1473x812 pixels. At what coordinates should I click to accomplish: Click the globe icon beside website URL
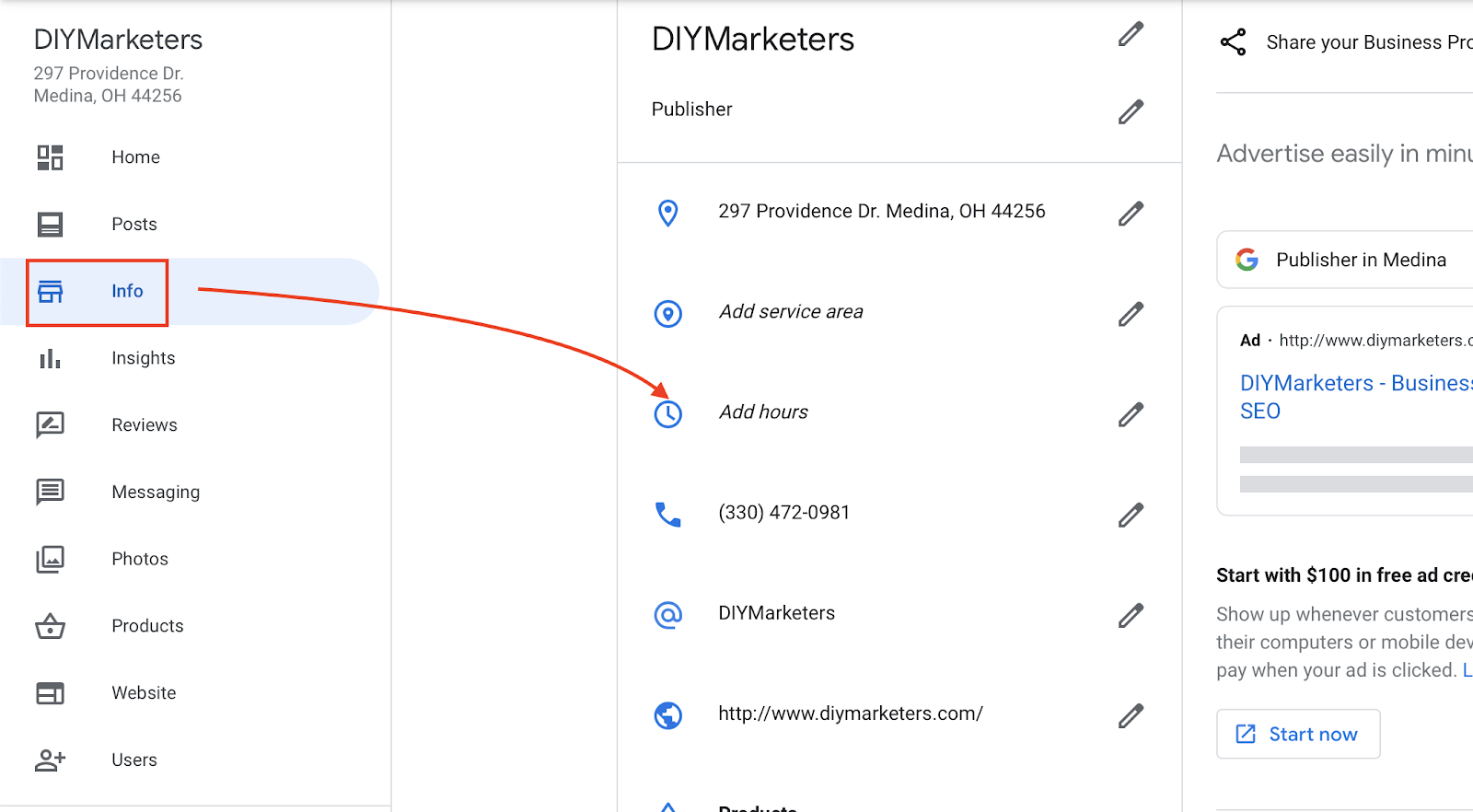(668, 715)
